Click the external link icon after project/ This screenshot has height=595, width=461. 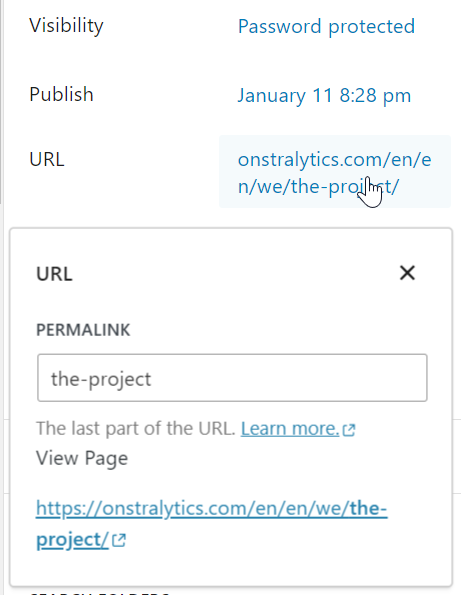point(119,540)
